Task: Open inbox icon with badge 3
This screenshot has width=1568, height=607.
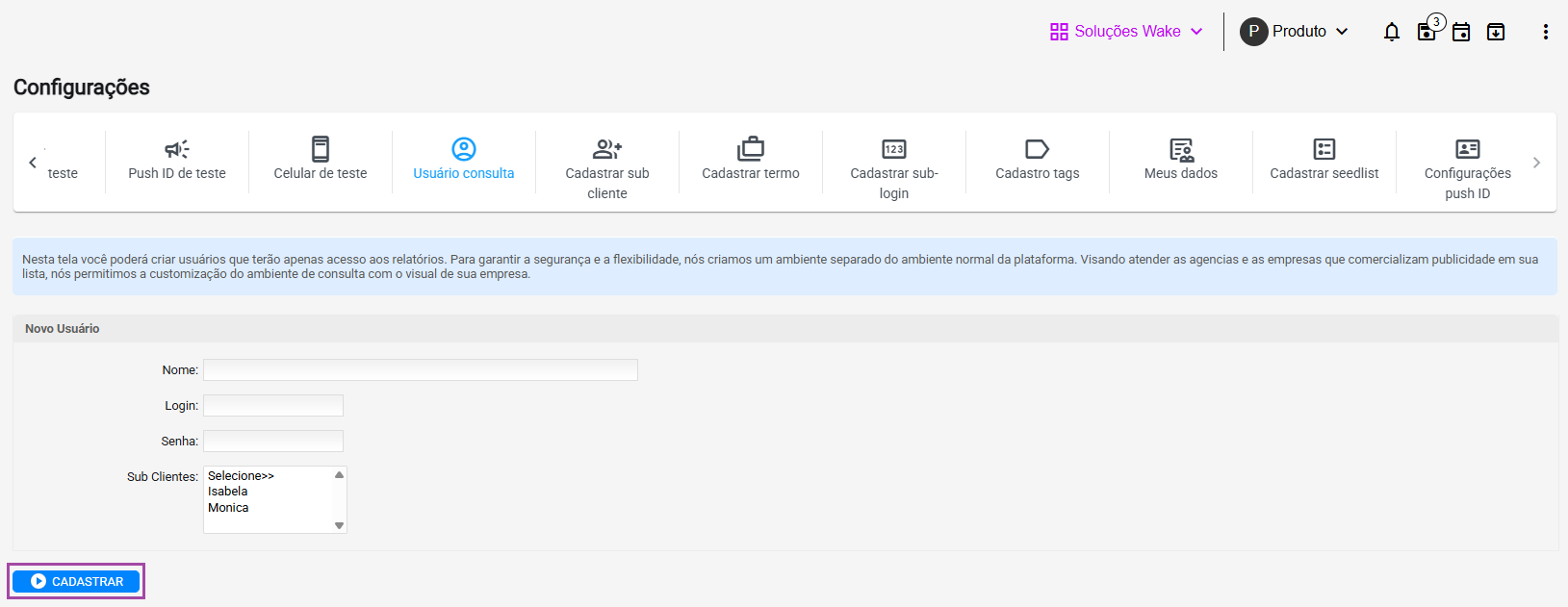Action: click(1427, 32)
